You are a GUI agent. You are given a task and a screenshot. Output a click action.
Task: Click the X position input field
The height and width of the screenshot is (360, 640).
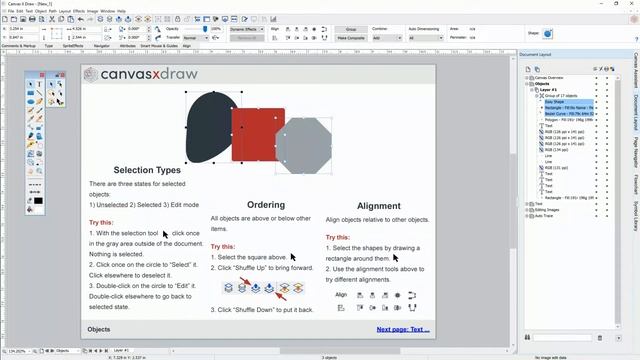click(23, 29)
